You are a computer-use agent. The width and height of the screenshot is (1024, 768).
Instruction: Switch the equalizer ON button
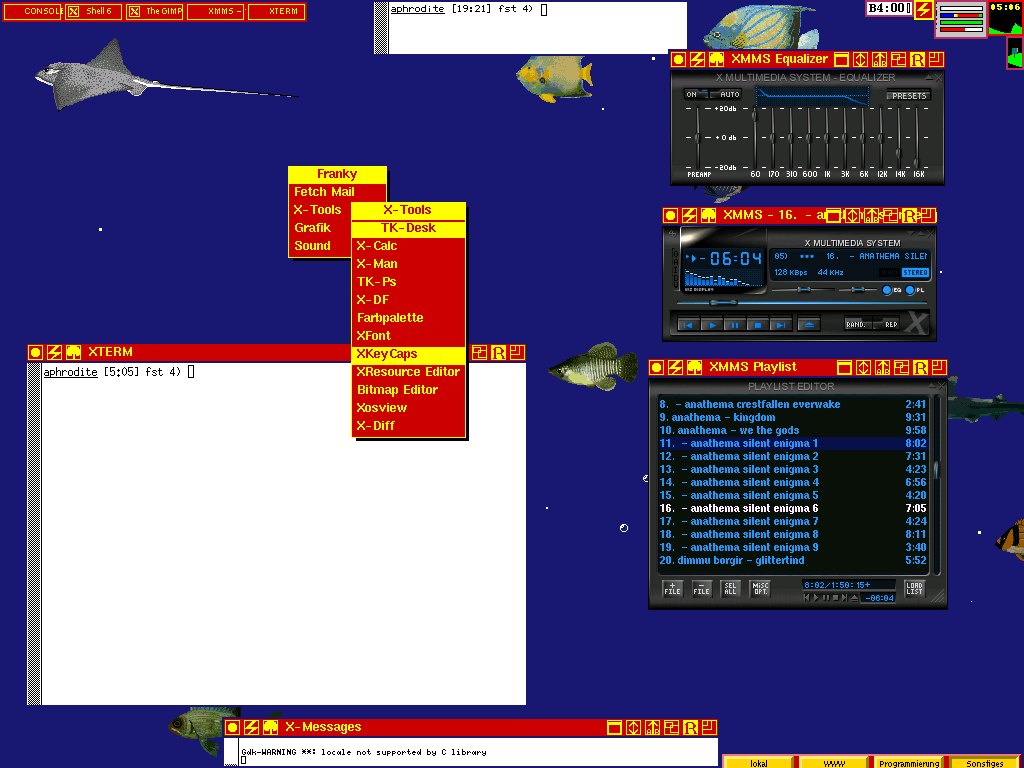(x=694, y=95)
